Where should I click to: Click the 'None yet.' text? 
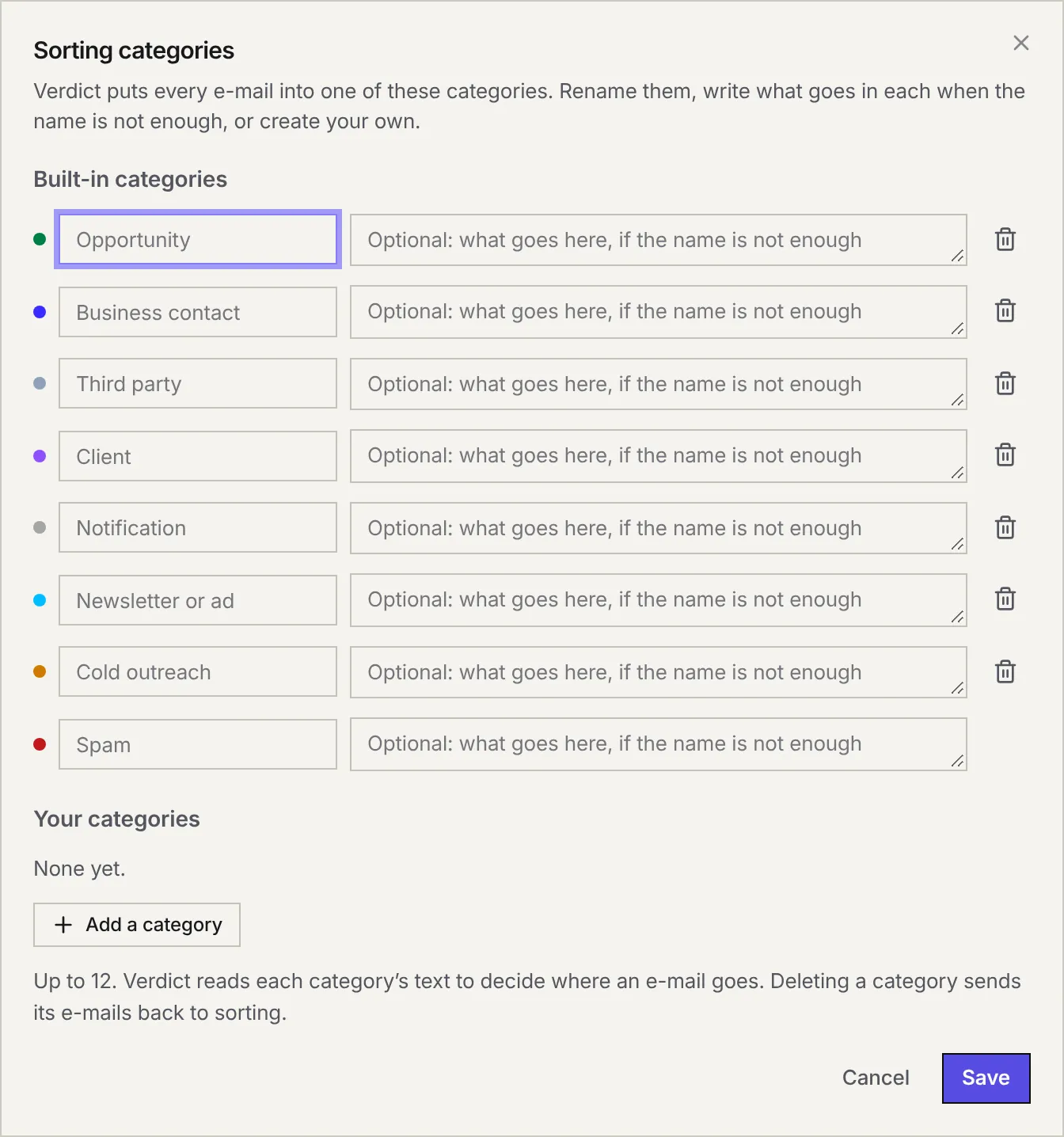coord(79,869)
